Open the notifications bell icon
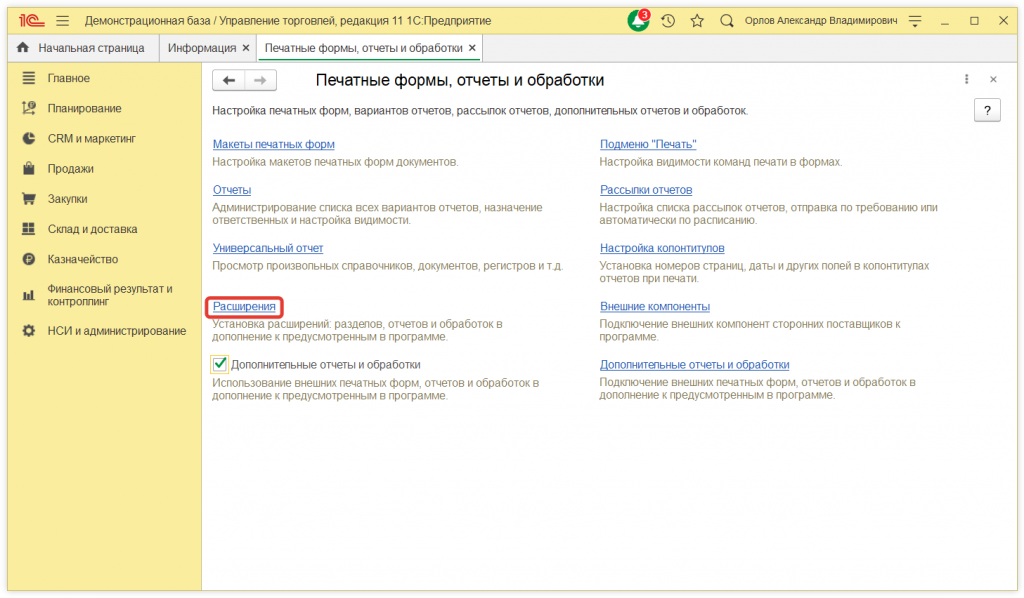Screen dimensions: 1024x598 (637, 20)
